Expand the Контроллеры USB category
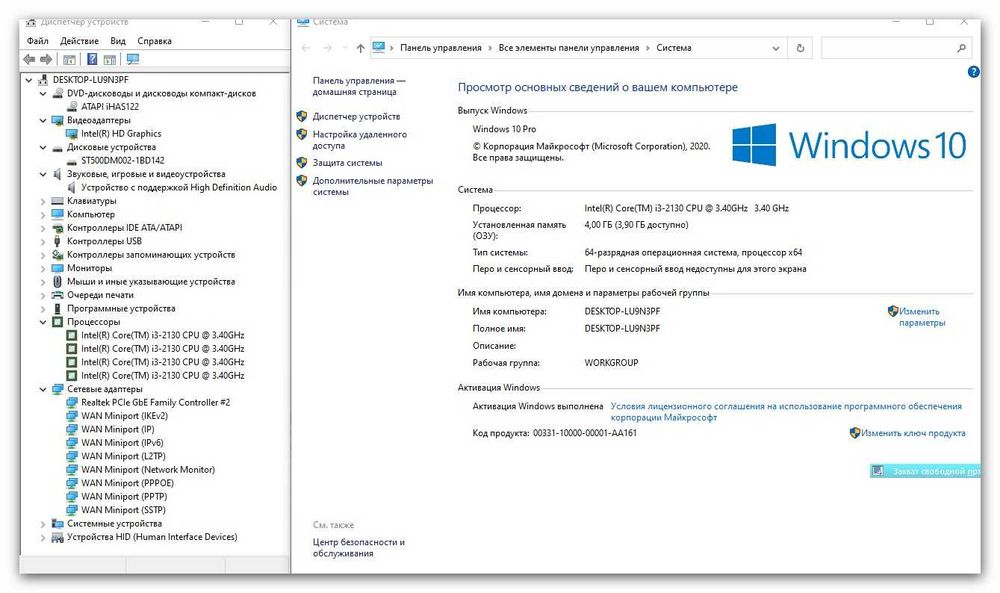 tap(43, 242)
